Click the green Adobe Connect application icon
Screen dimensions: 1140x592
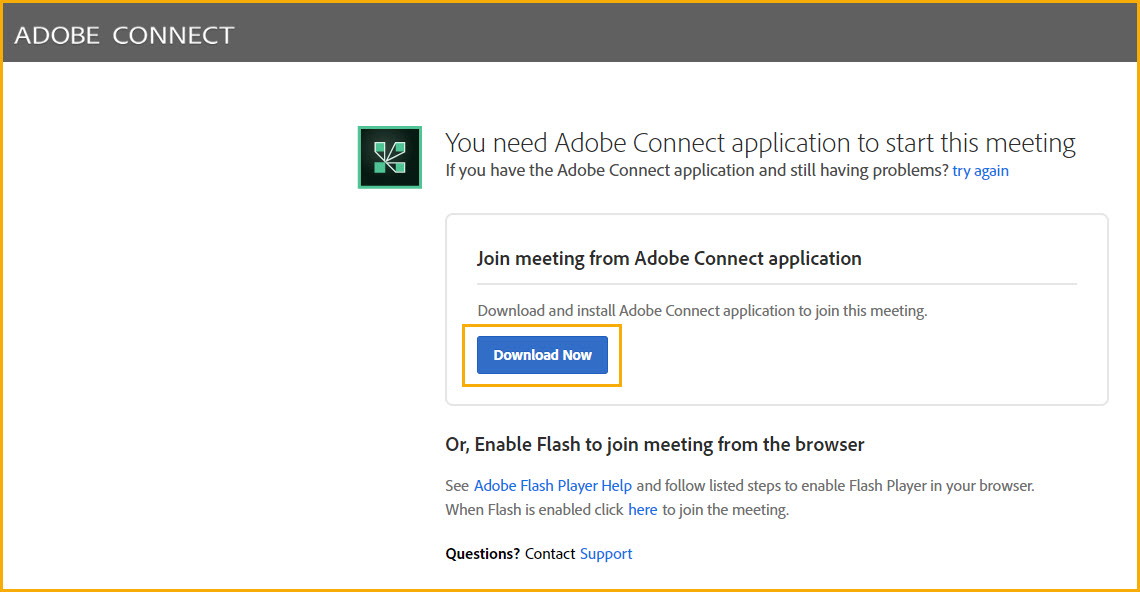pyautogui.click(x=390, y=157)
